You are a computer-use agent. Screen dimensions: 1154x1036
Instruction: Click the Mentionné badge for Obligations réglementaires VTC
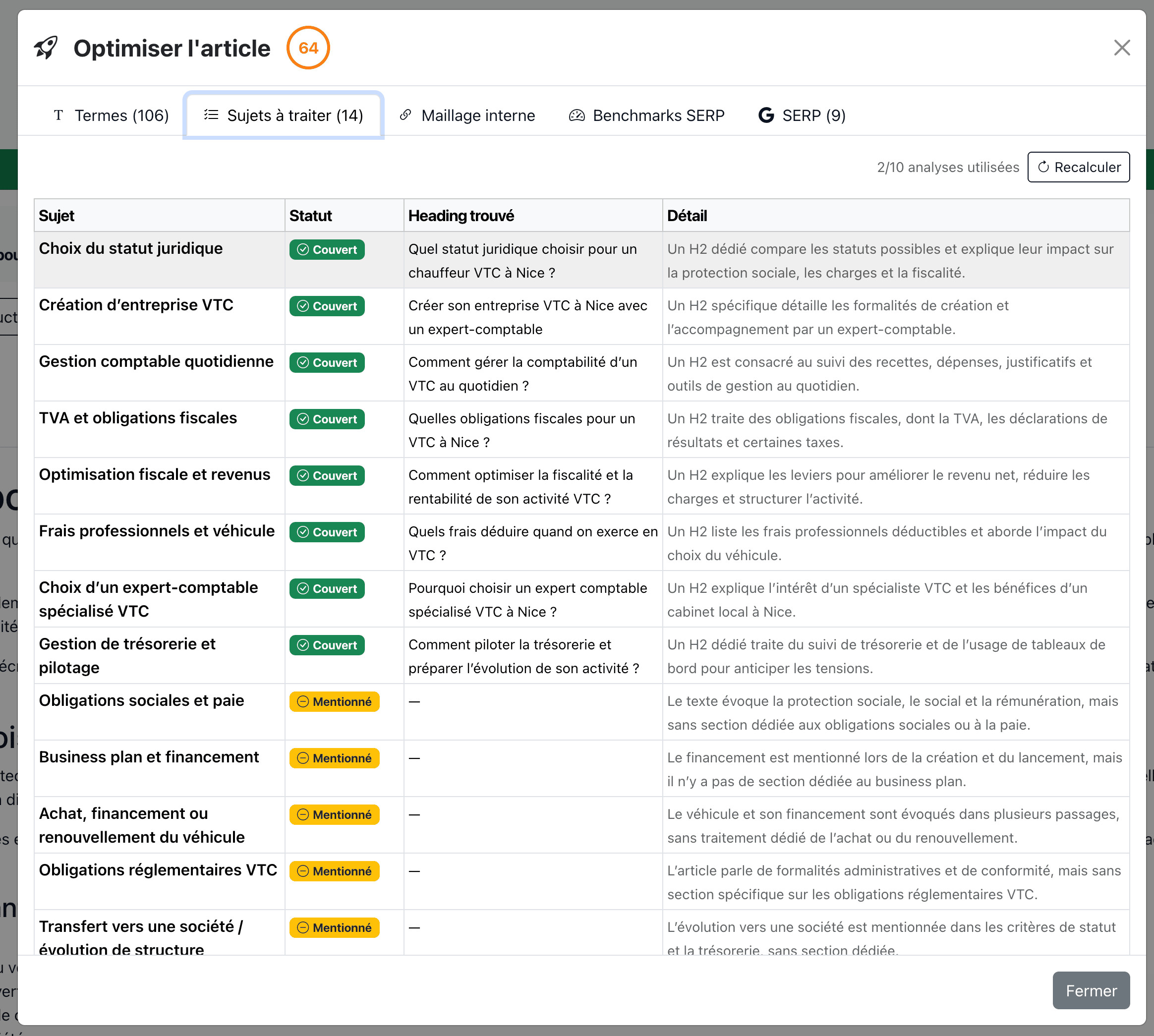(x=334, y=871)
